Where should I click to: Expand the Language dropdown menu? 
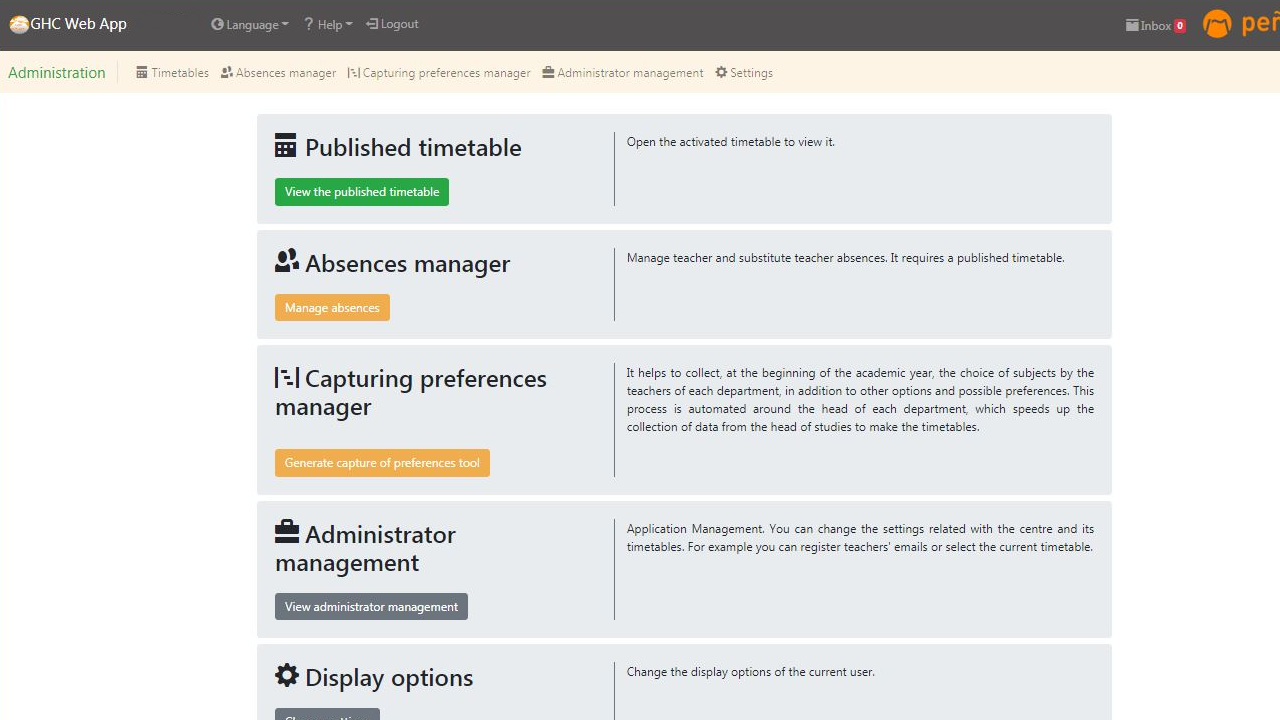click(x=250, y=24)
